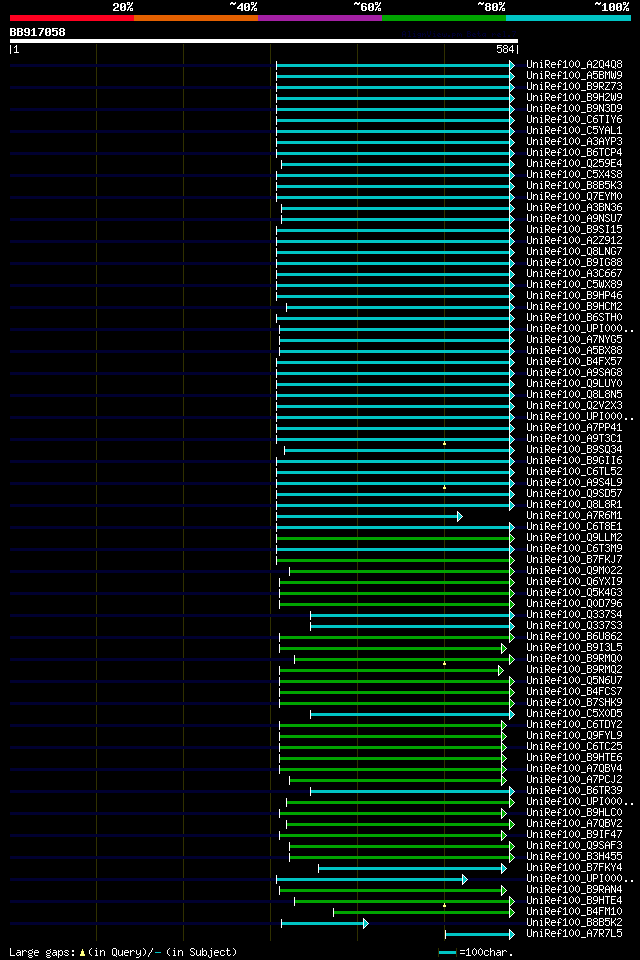The height and width of the screenshot is (960, 640).
Task: Select hit label UniRef100_B9IF47
Action: coord(574,836)
